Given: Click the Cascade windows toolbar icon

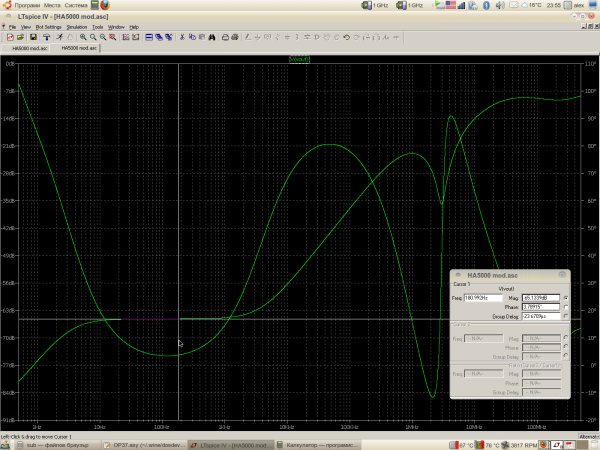Looking at the screenshot, I should tap(159, 37).
